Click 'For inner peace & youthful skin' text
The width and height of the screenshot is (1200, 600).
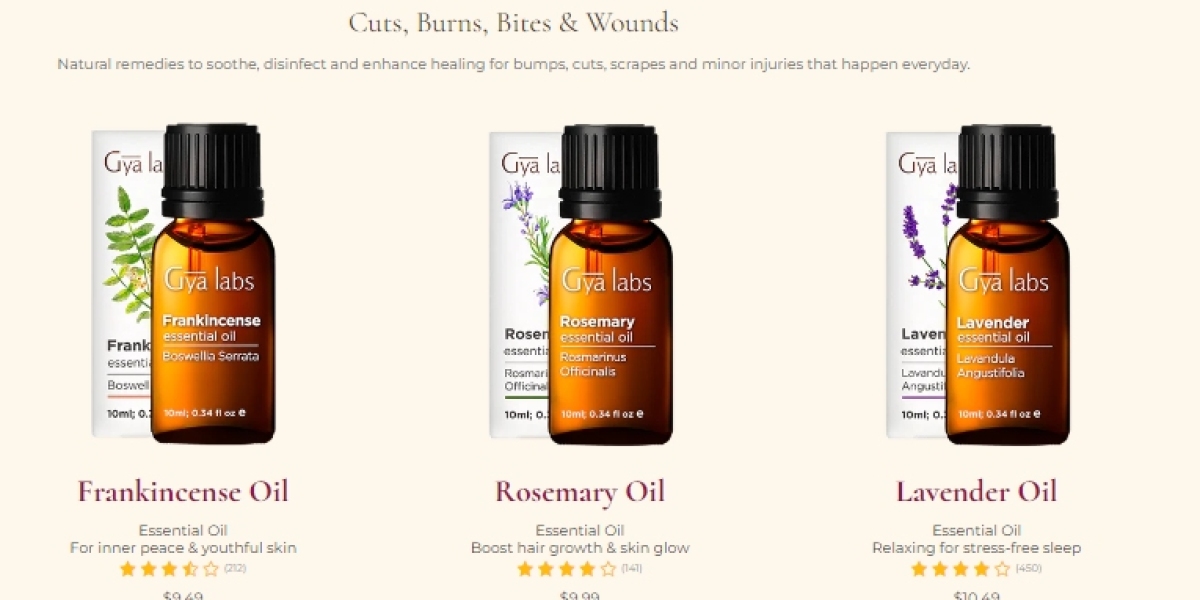click(x=183, y=548)
